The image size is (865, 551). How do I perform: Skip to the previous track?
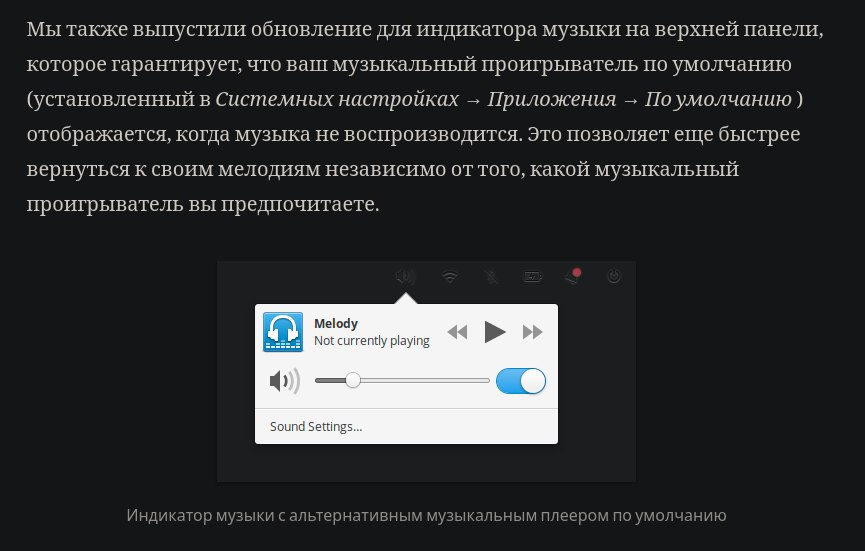[x=457, y=332]
